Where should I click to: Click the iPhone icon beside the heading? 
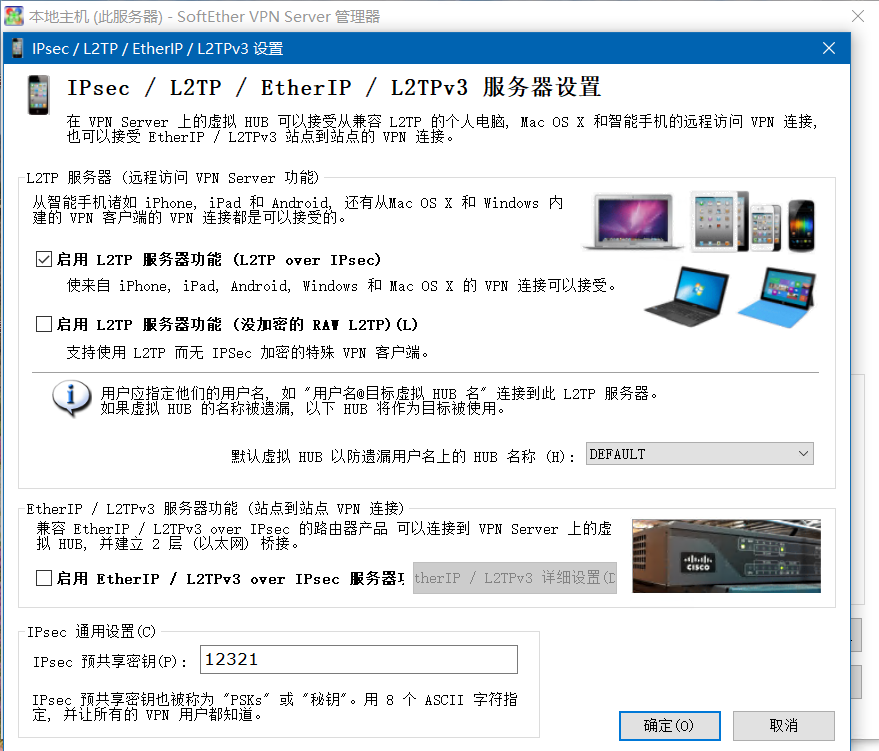coord(38,95)
